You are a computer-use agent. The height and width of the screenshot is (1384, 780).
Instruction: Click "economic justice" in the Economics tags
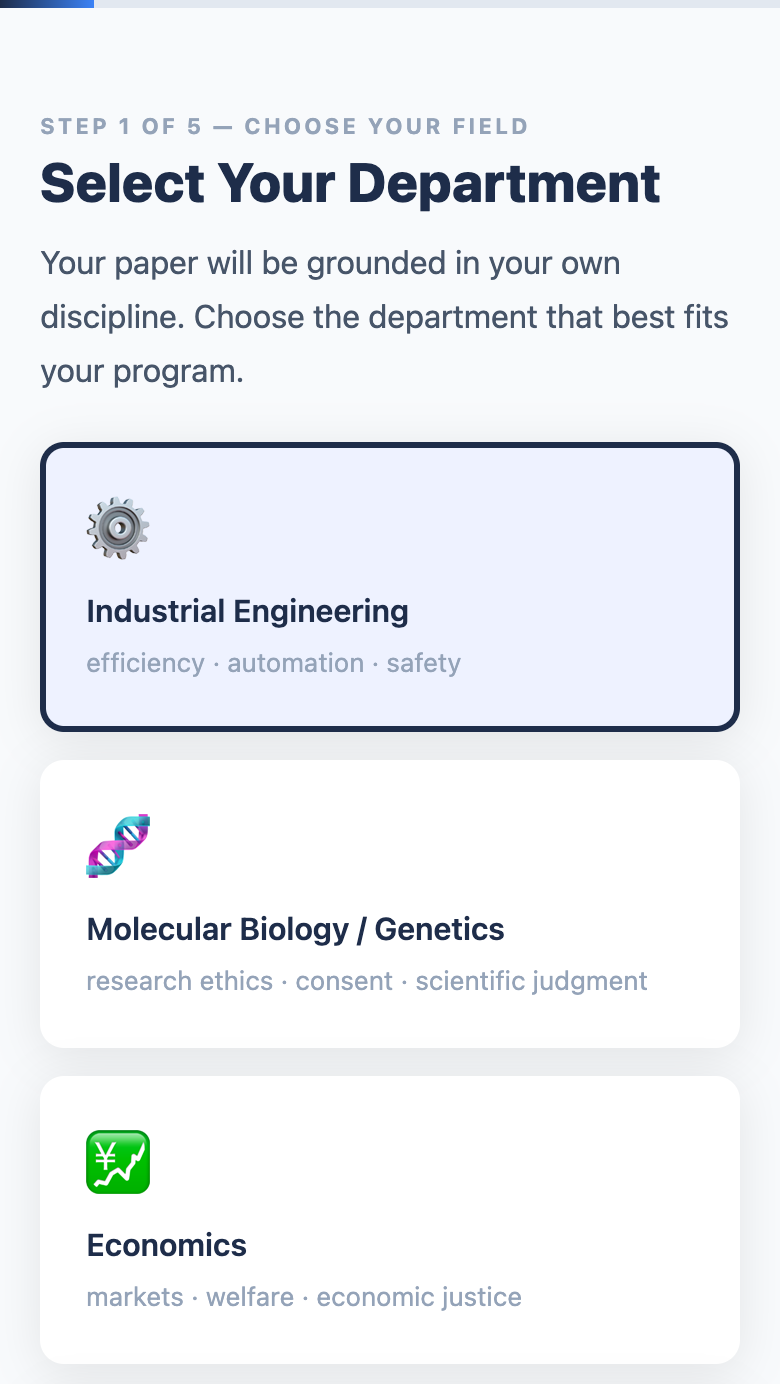point(419,1297)
